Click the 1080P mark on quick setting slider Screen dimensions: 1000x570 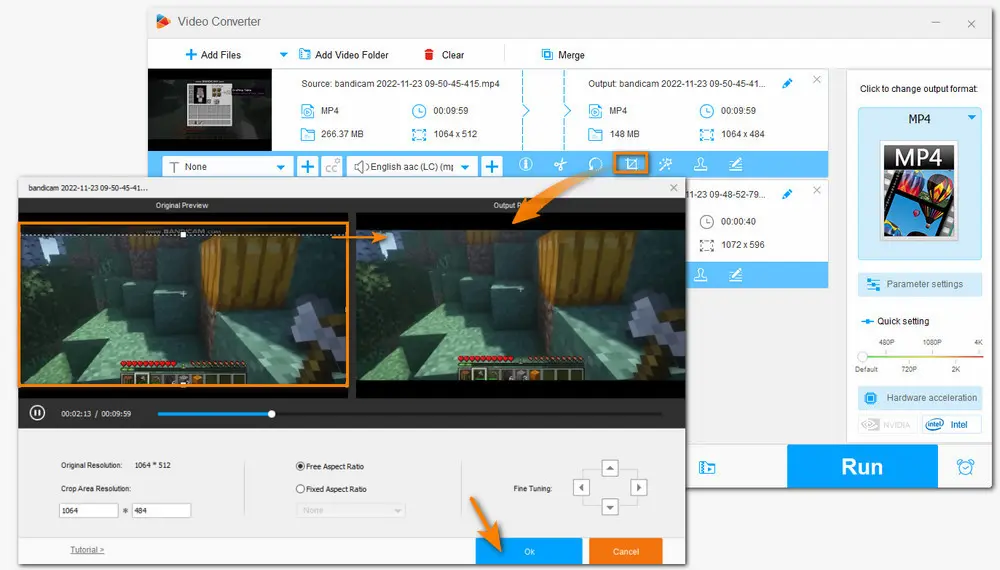[x=932, y=342]
